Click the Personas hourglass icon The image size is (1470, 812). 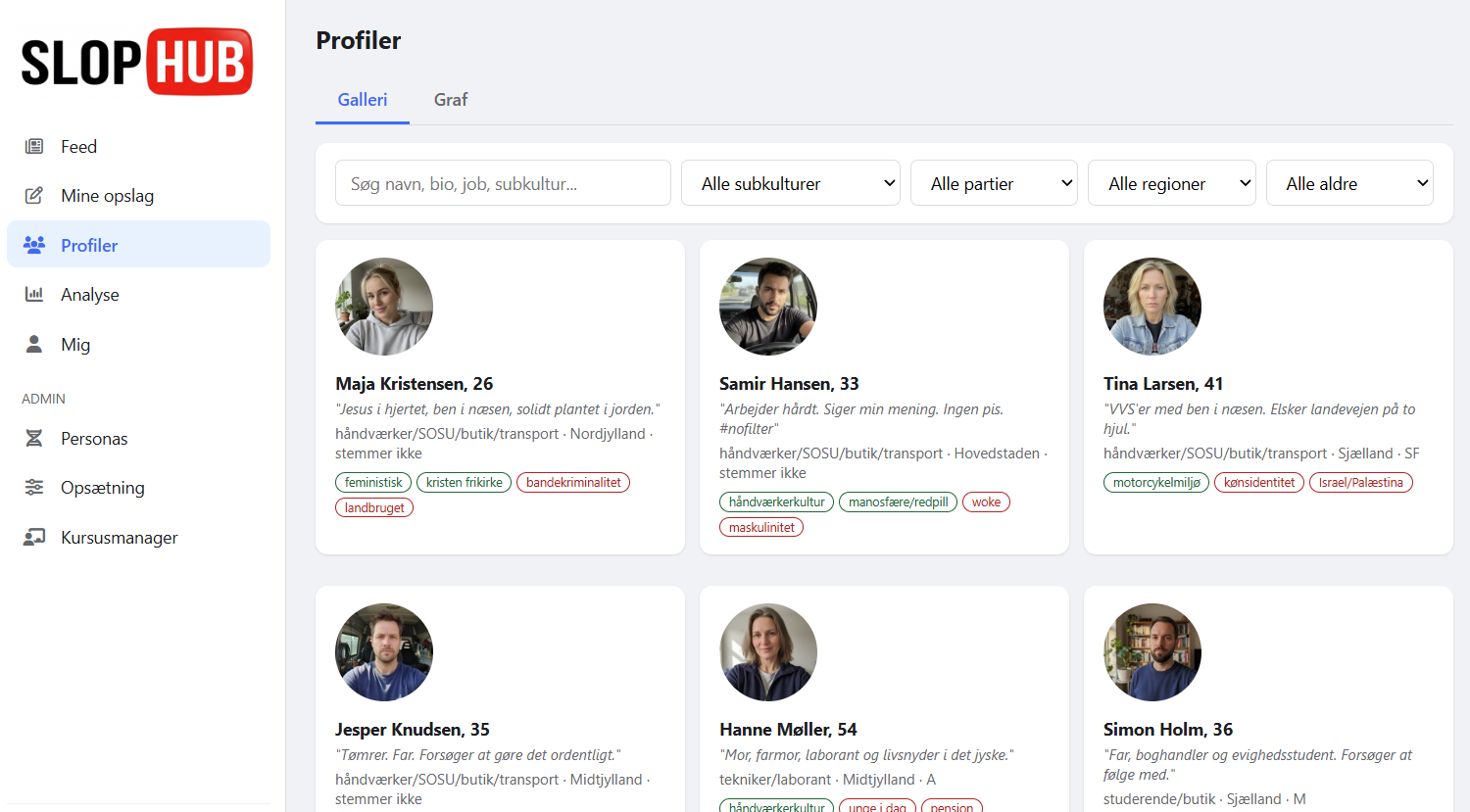(x=34, y=439)
